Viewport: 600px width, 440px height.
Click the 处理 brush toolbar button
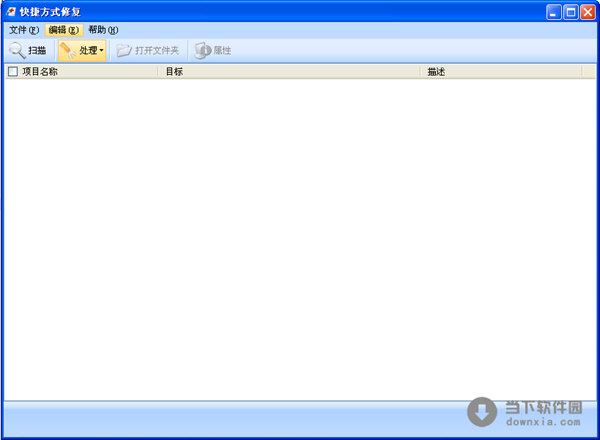point(82,51)
